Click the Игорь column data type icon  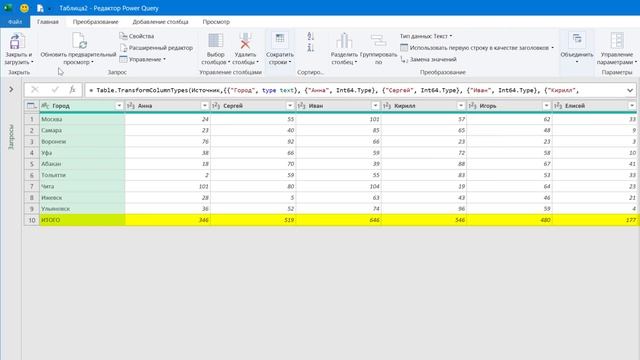pos(473,106)
